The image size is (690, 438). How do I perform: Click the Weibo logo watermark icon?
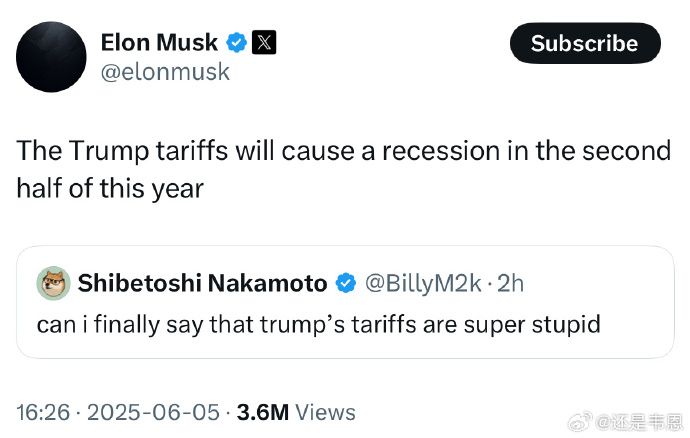pos(580,423)
